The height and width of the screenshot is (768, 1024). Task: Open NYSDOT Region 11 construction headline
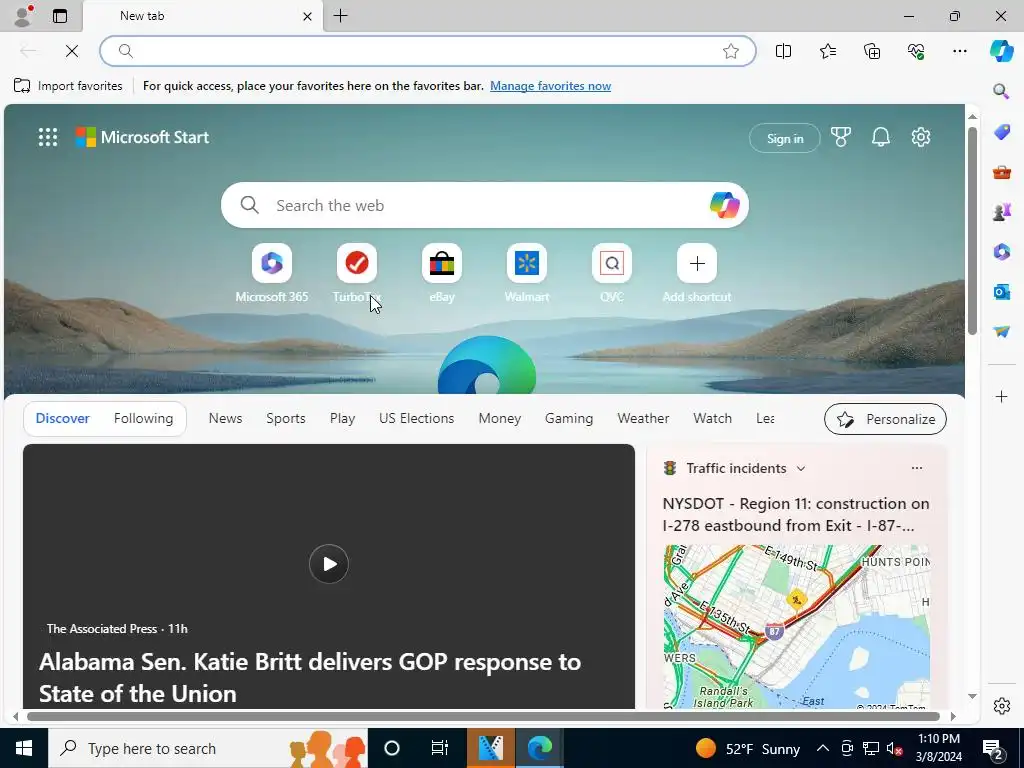(x=795, y=515)
